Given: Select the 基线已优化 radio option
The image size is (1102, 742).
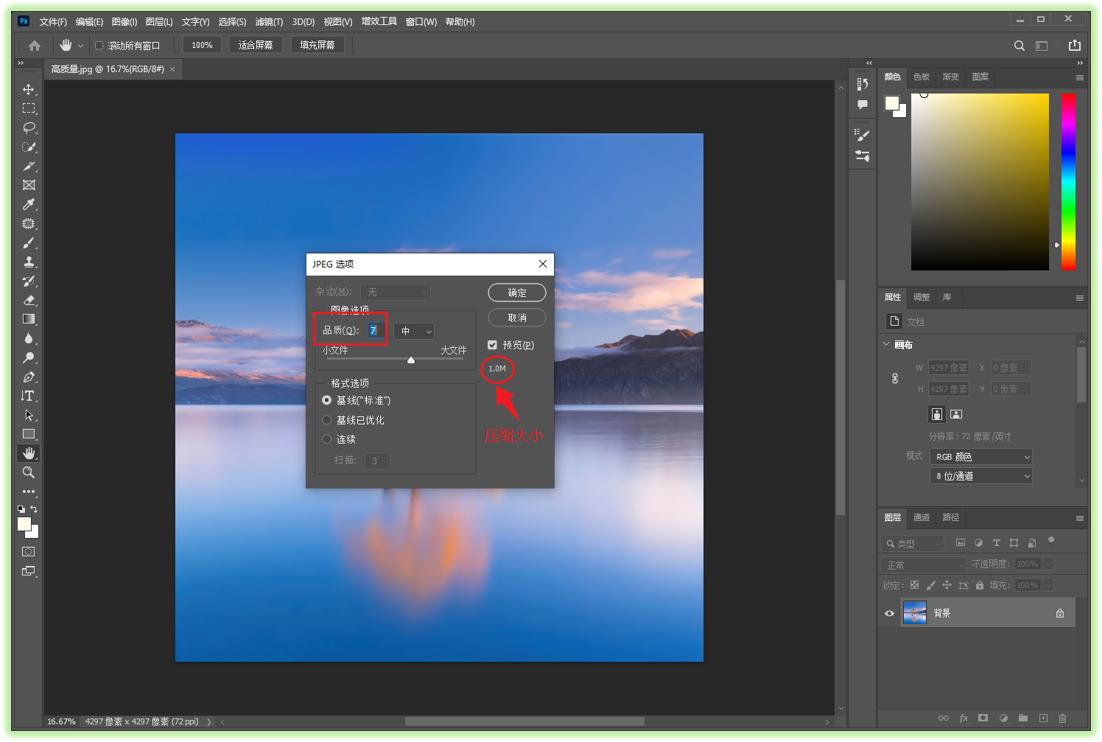Looking at the screenshot, I should click(327, 420).
